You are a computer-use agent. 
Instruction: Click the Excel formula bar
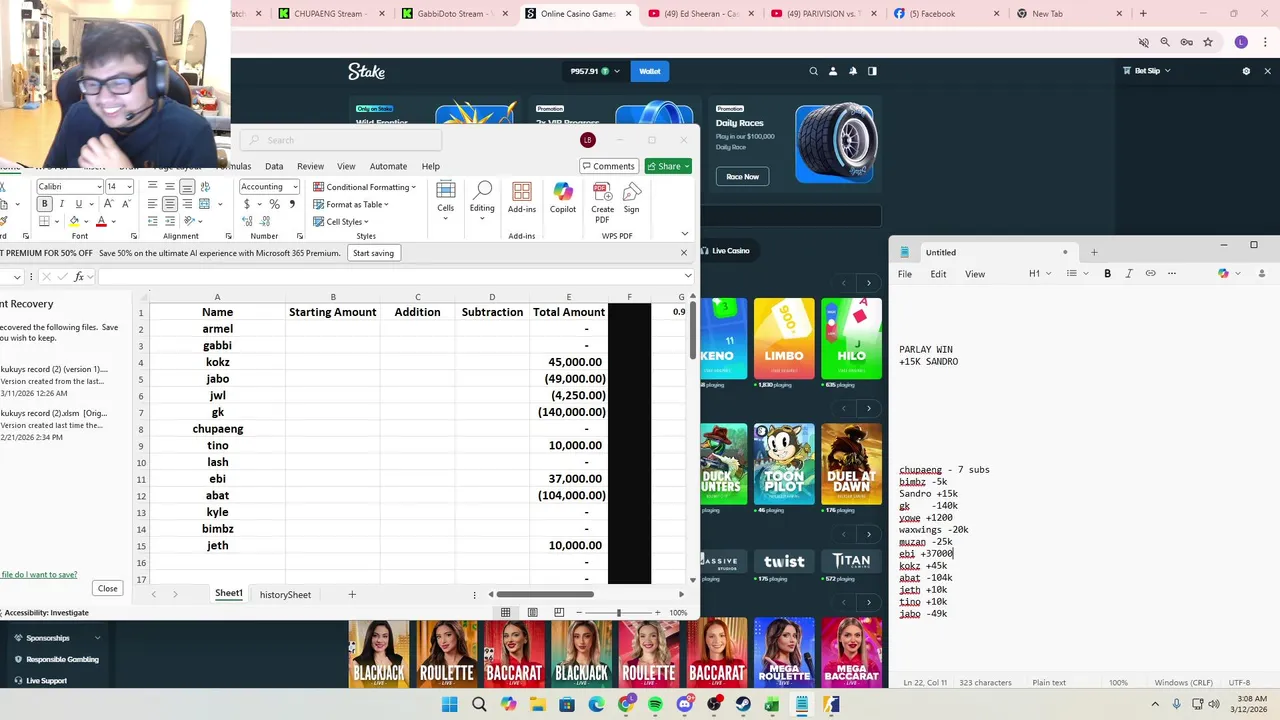coord(395,277)
